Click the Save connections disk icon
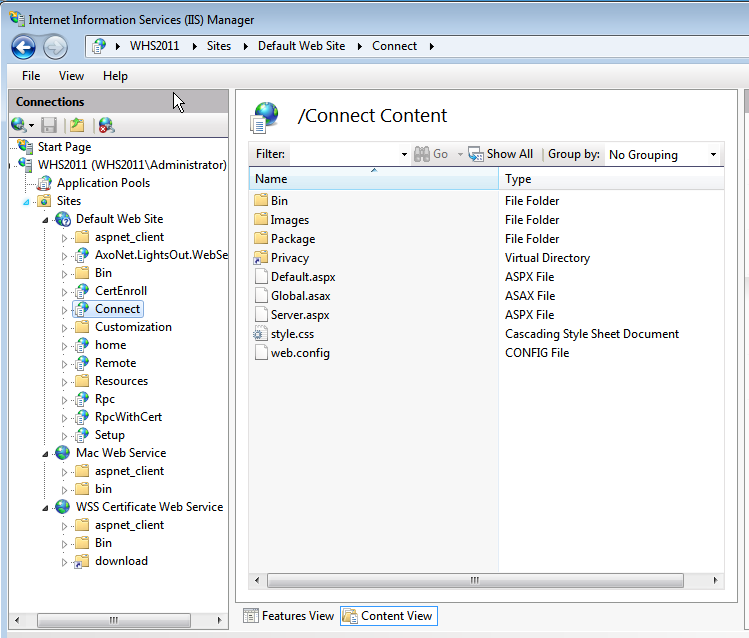This screenshot has height=638, width=749. coord(49,125)
